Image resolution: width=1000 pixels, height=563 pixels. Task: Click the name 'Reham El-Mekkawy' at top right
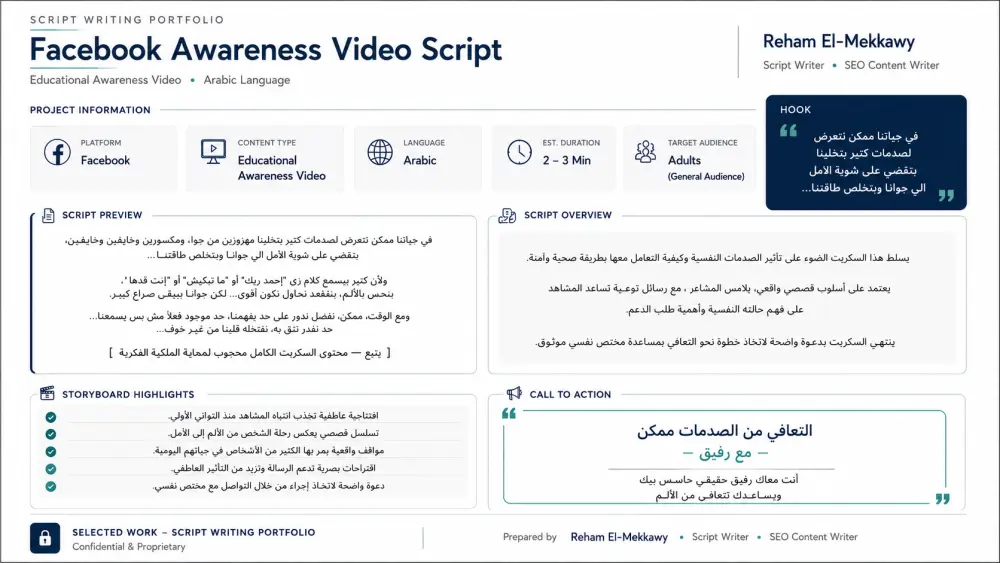click(839, 41)
